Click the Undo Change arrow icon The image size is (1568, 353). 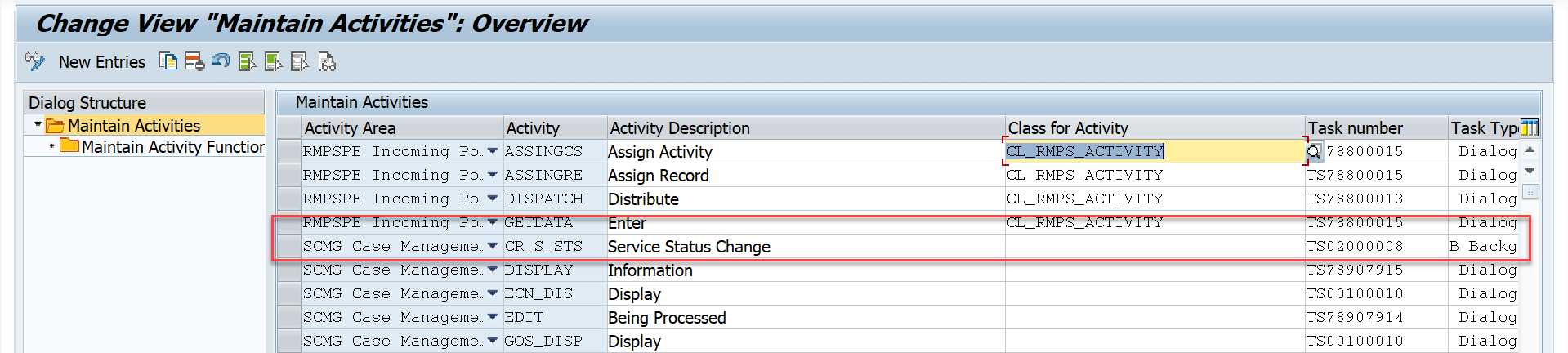coord(221,61)
